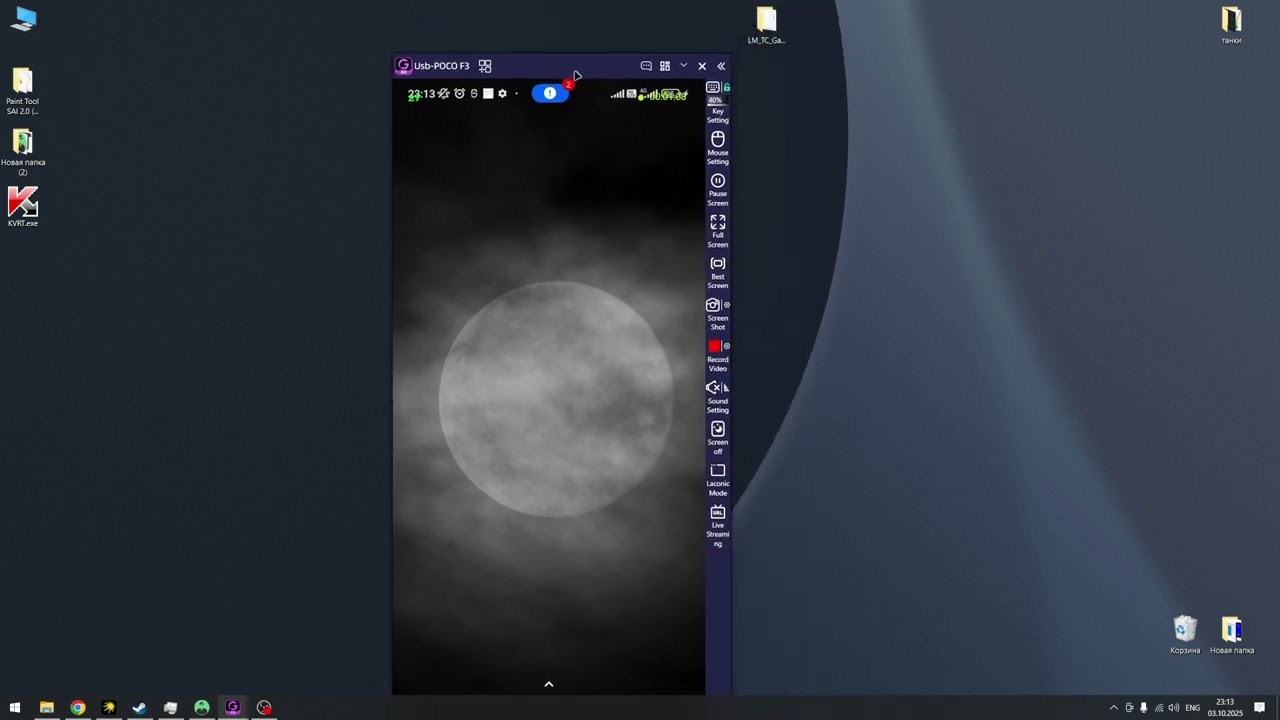Open Sound Setting speaker icon
This screenshot has height=720, width=1280.
pos(713,387)
